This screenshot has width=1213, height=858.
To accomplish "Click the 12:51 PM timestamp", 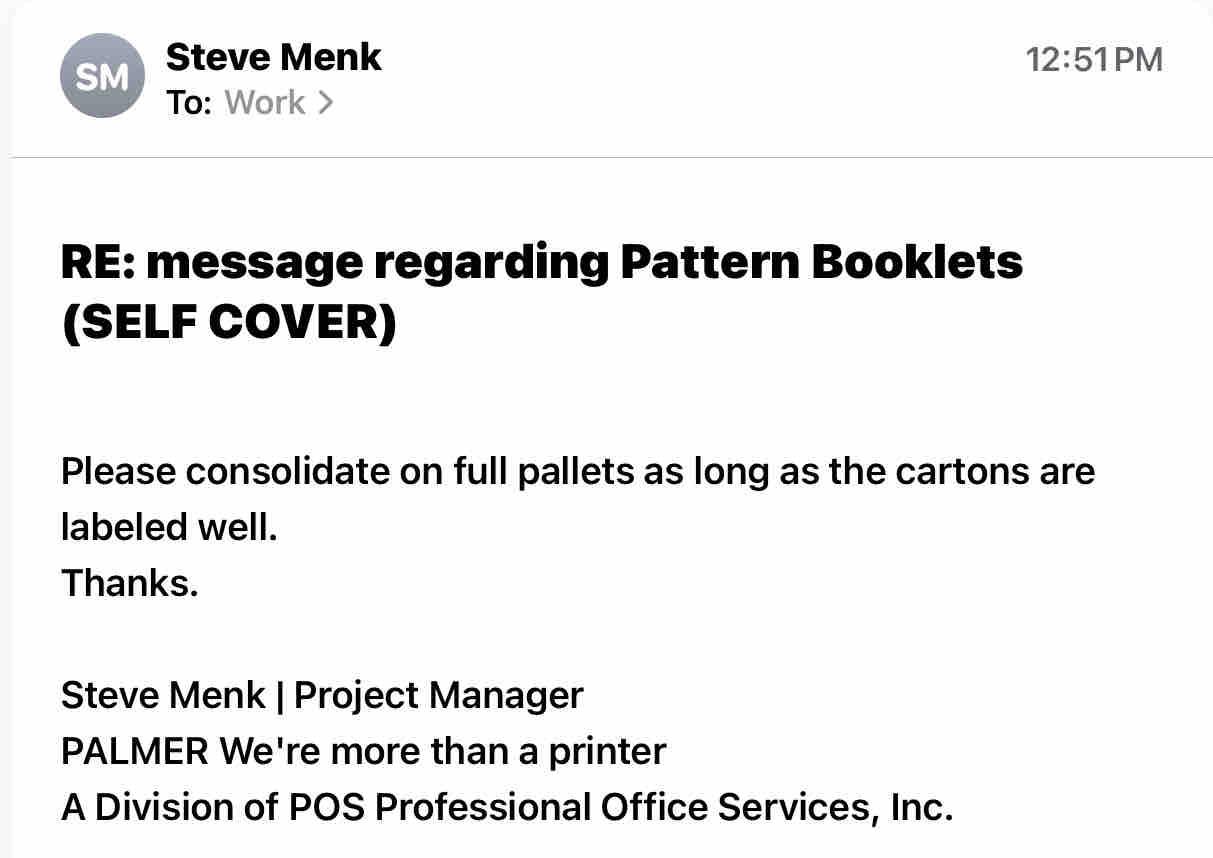I will pos(1094,59).
